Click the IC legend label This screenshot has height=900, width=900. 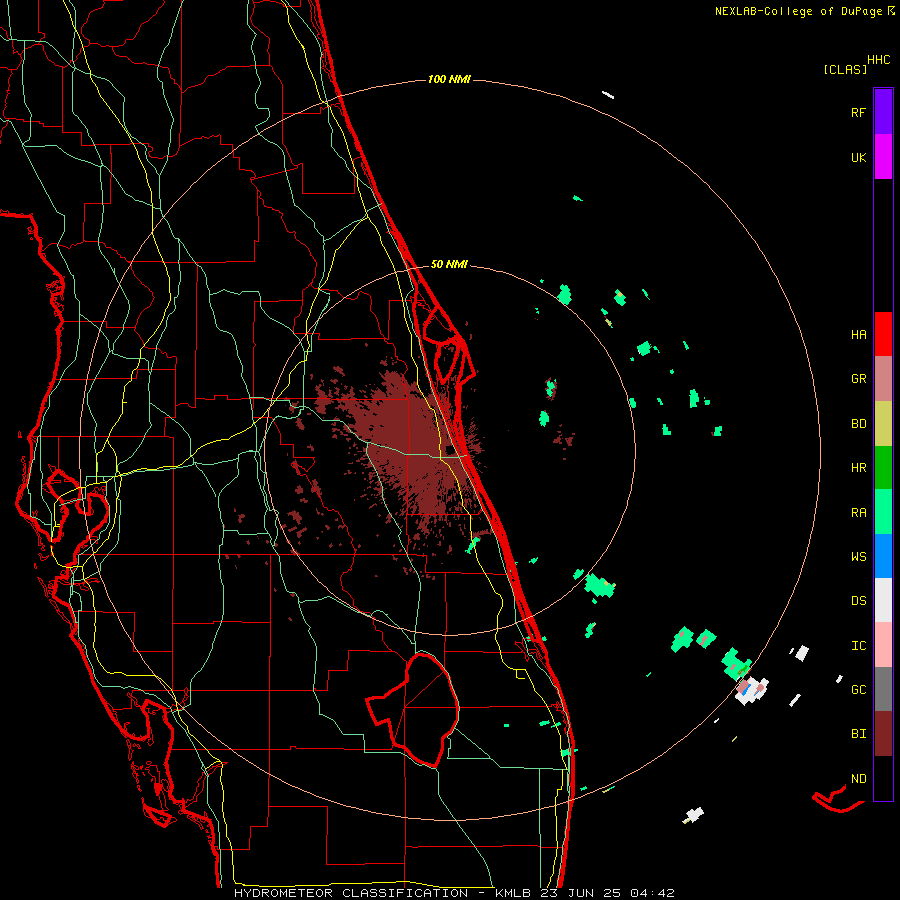click(859, 646)
